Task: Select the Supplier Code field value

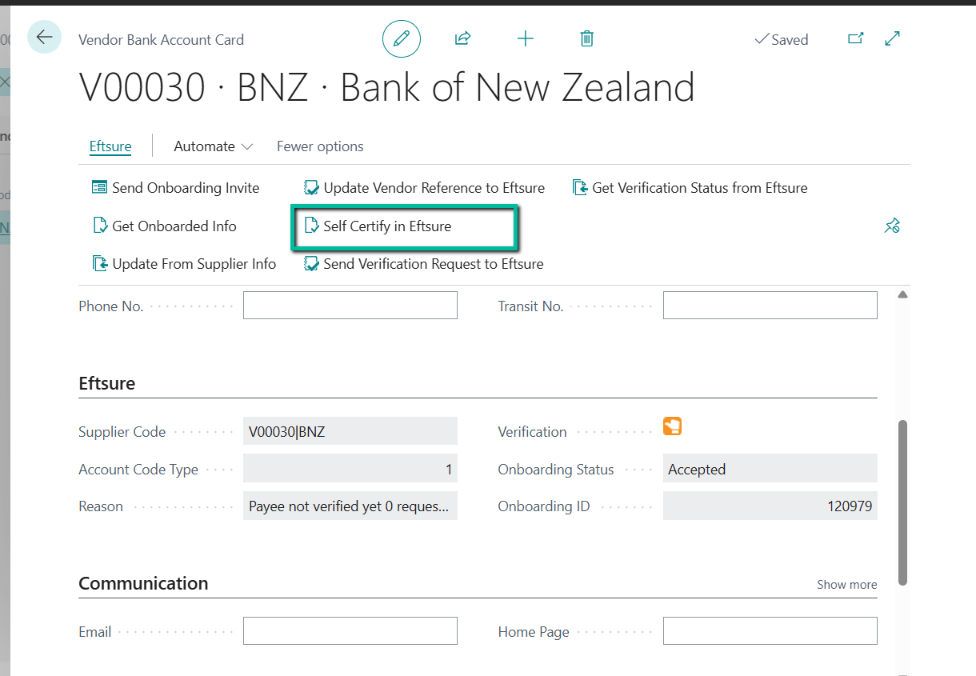Action: point(350,431)
